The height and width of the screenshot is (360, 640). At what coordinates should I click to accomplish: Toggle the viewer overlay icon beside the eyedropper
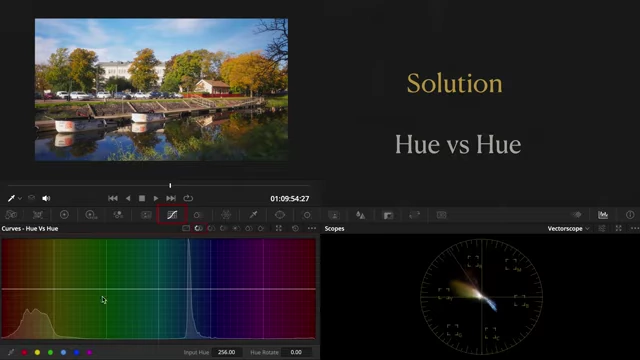click(31, 198)
